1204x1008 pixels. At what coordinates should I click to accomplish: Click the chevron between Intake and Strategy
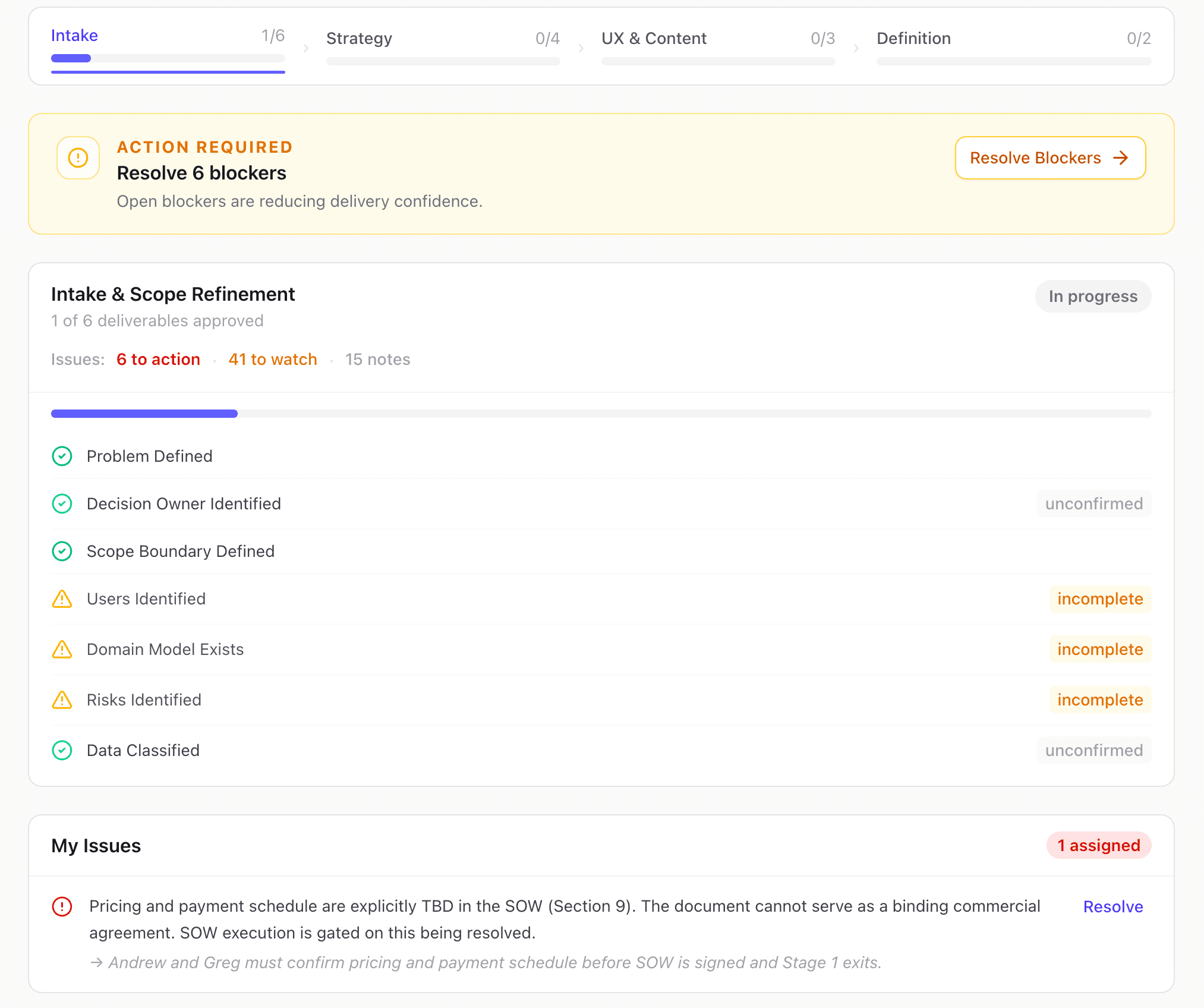click(306, 49)
